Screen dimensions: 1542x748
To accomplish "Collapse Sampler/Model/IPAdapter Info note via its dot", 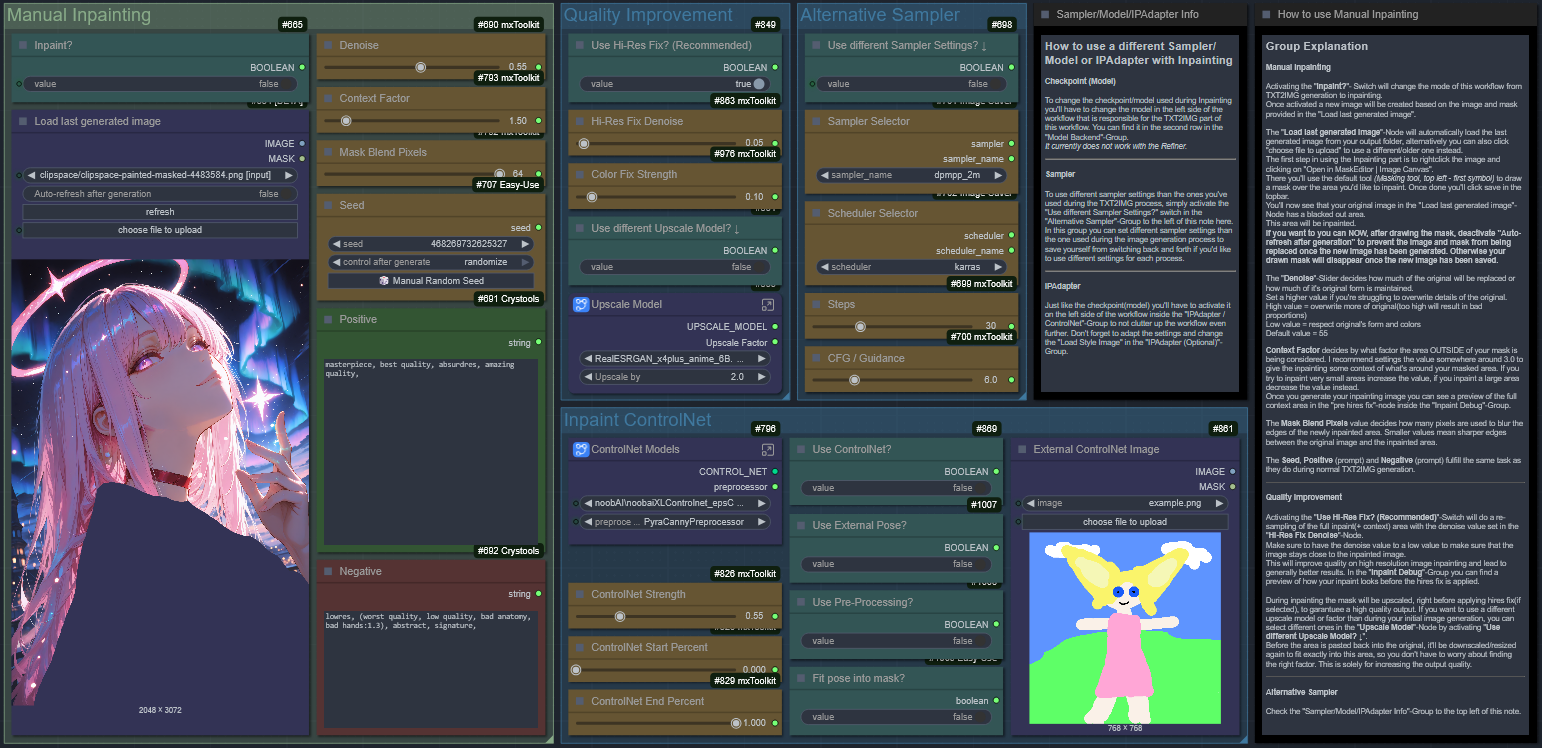I will tap(1044, 15).
